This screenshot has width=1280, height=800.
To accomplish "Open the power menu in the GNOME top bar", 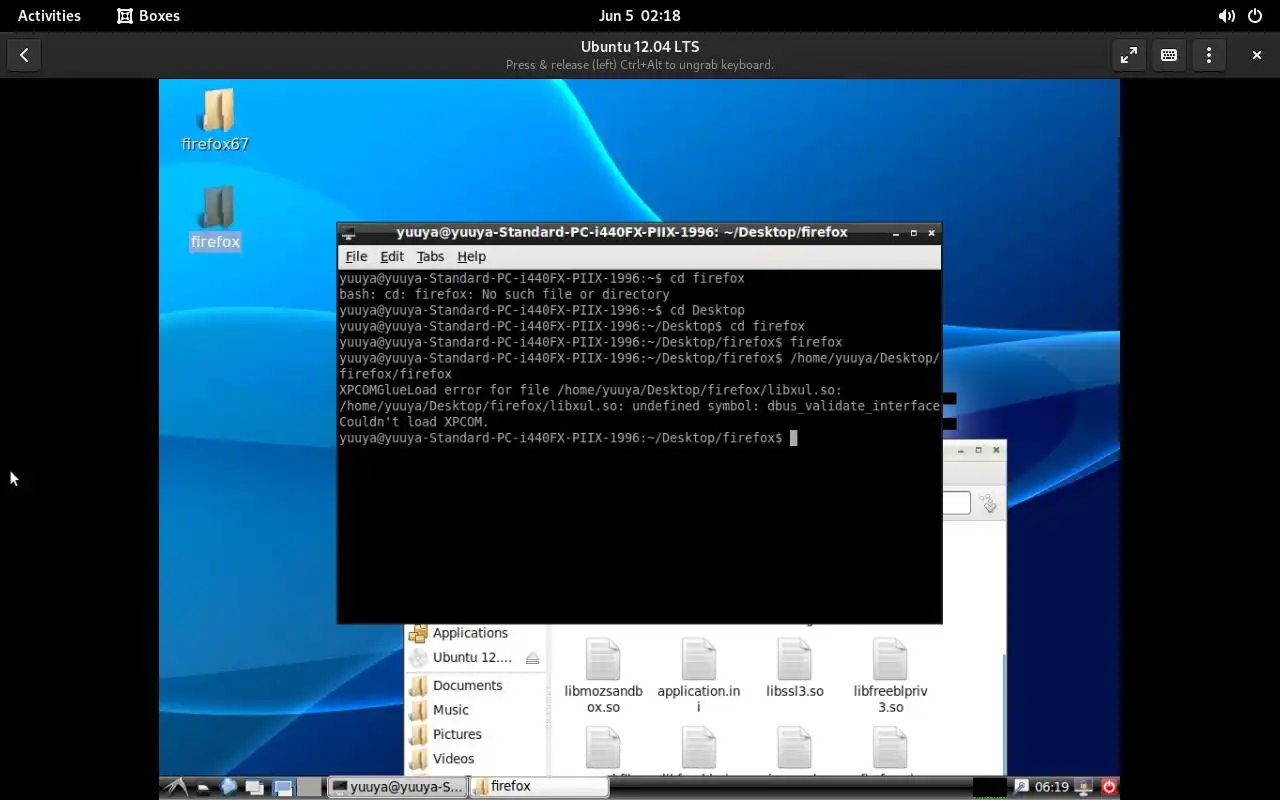I will pyautogui.click(x=1256, y=16).
